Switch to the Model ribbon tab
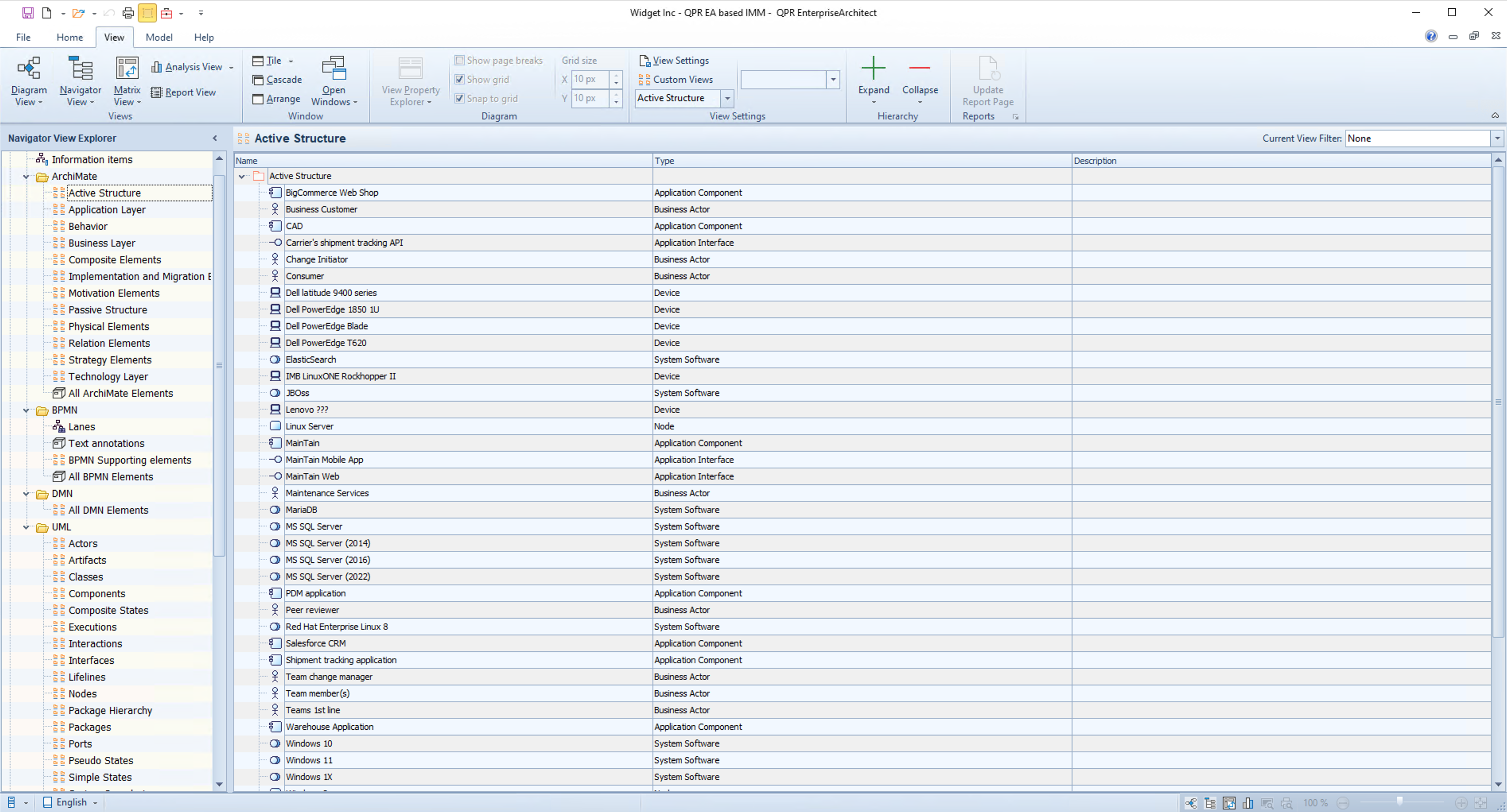This screenshot has height=812, width=1507. [159, 37]
